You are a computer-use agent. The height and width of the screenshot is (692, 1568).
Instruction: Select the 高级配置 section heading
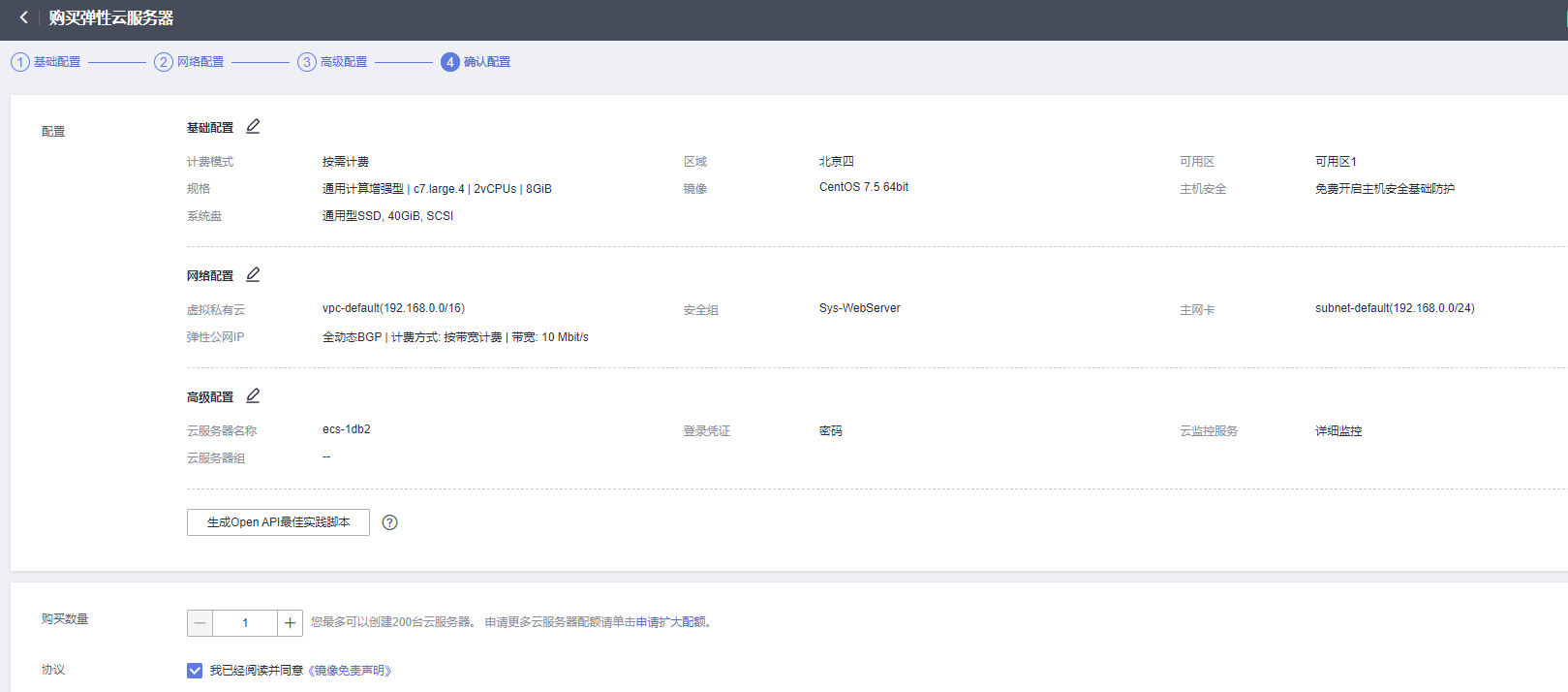(210, 397)
